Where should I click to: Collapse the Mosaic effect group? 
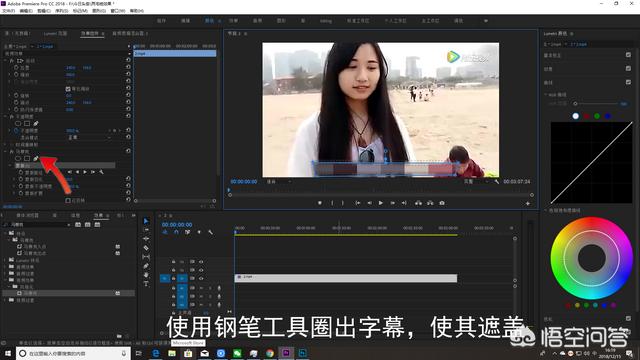[6, 151]
